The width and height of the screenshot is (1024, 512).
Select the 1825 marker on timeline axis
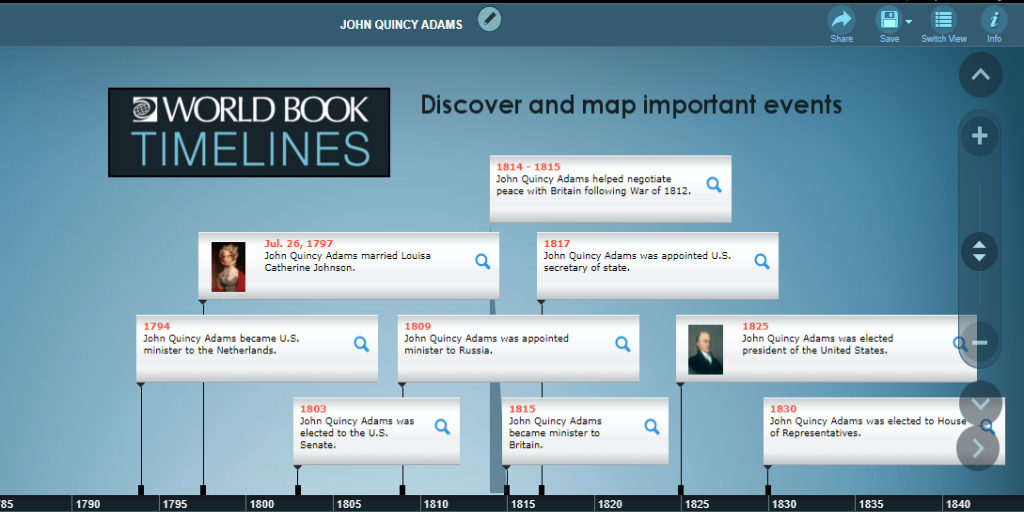pos(680,490)
